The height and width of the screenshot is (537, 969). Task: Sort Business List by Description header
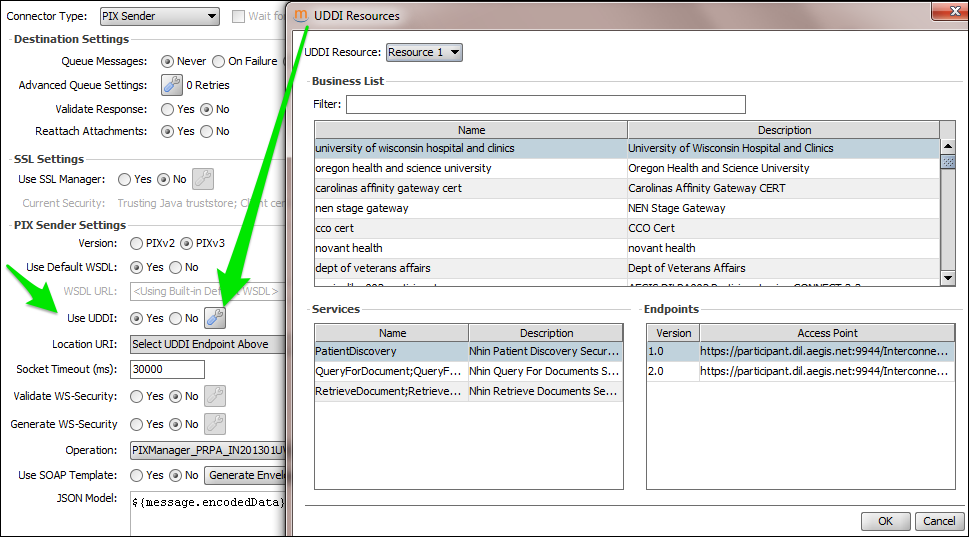pos(784,130)
